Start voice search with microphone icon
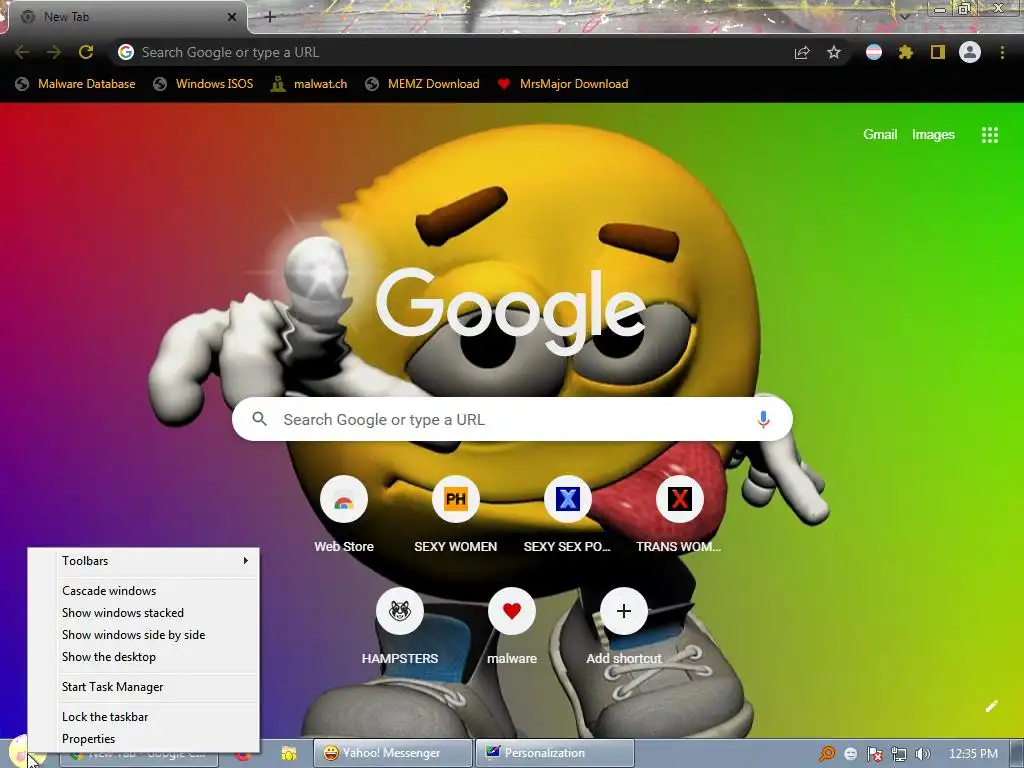The width and height of the screenshot is (1024, 768). 763,419
